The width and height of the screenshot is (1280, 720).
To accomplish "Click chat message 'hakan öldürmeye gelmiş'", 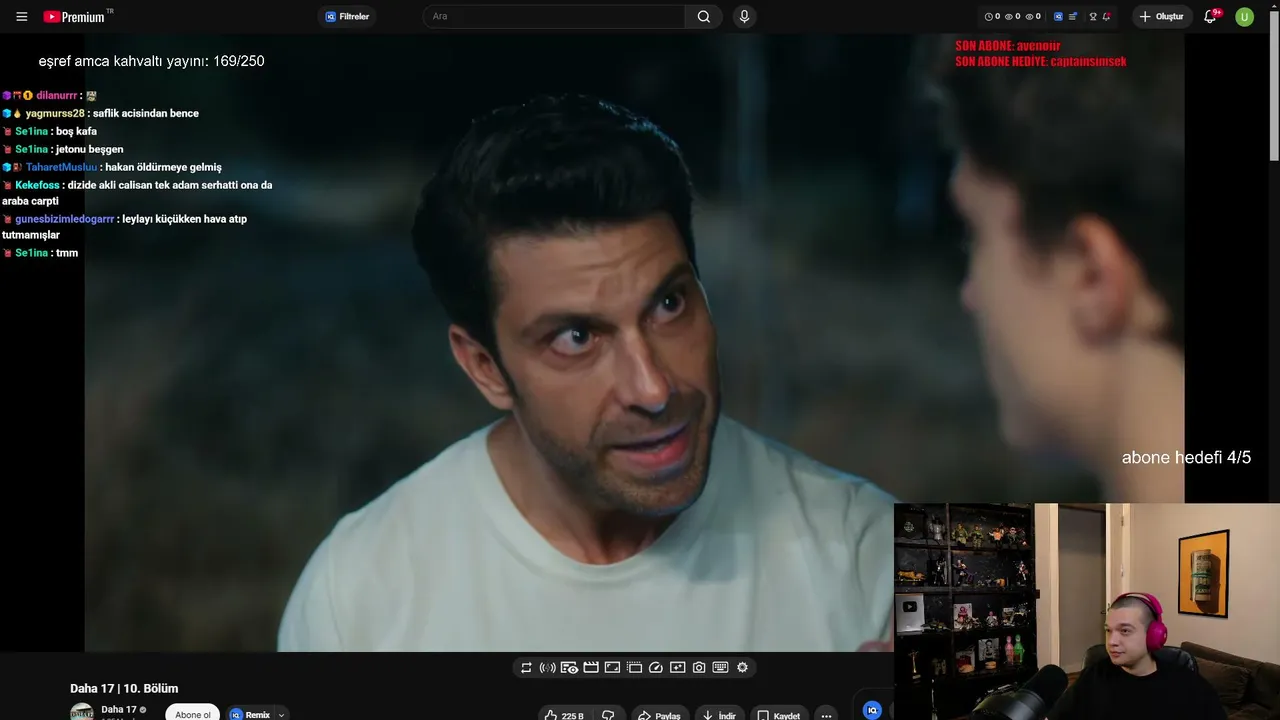I will (164, 167).
